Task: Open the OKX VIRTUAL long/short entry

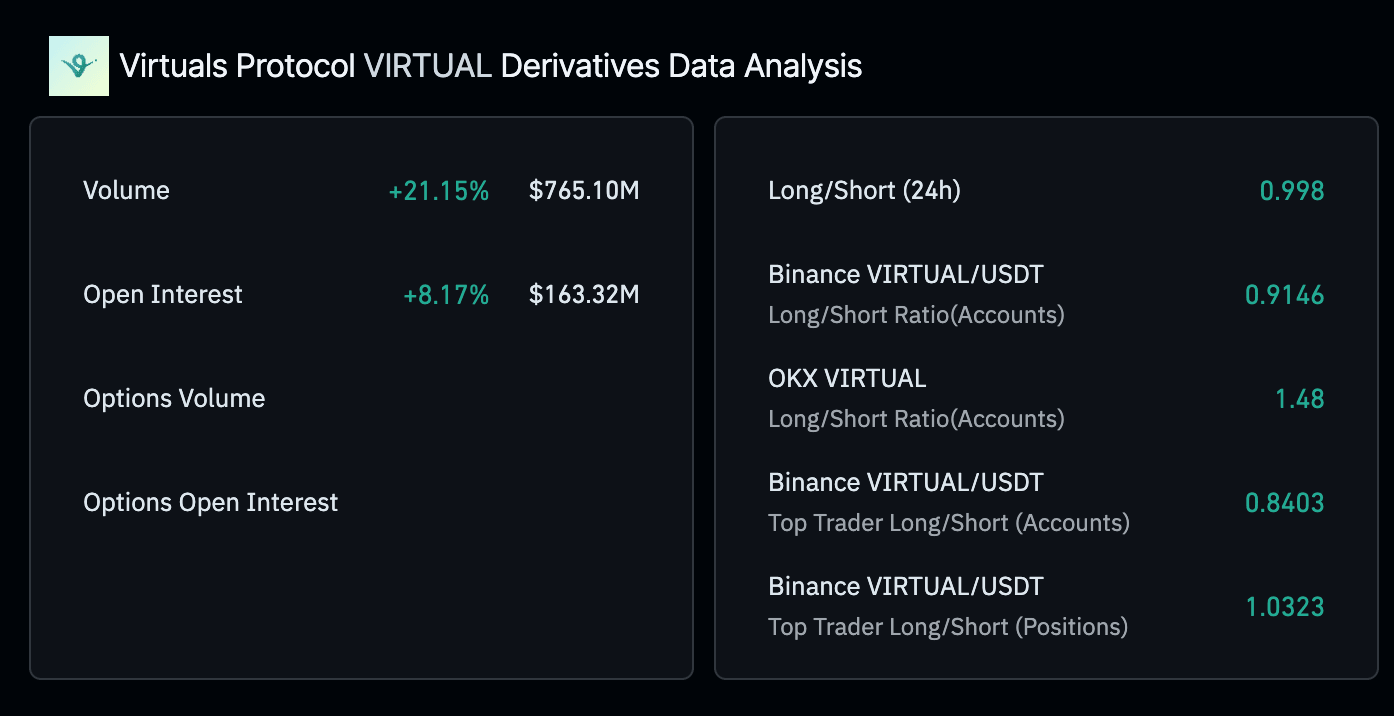Action: [915, 399]
